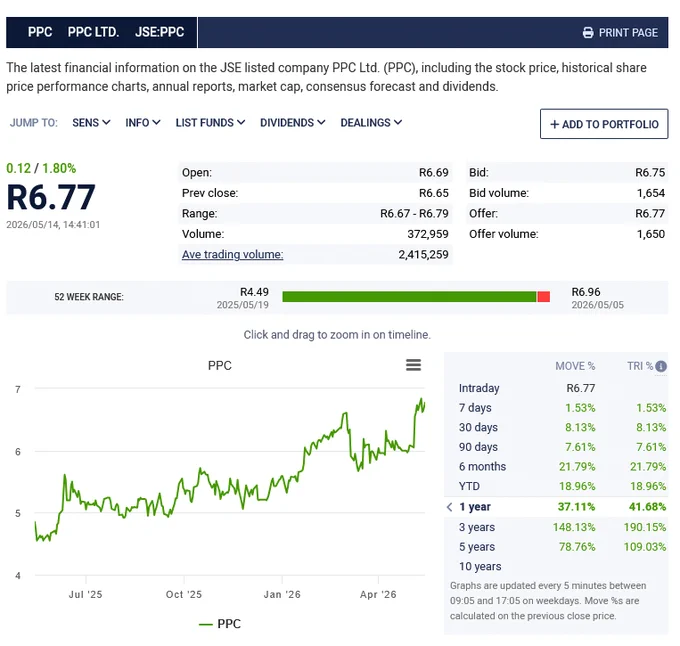Viewport: 680px width, 646px height.
Task: Click the PPC LTD. header label
Action: tap(93, 32)
